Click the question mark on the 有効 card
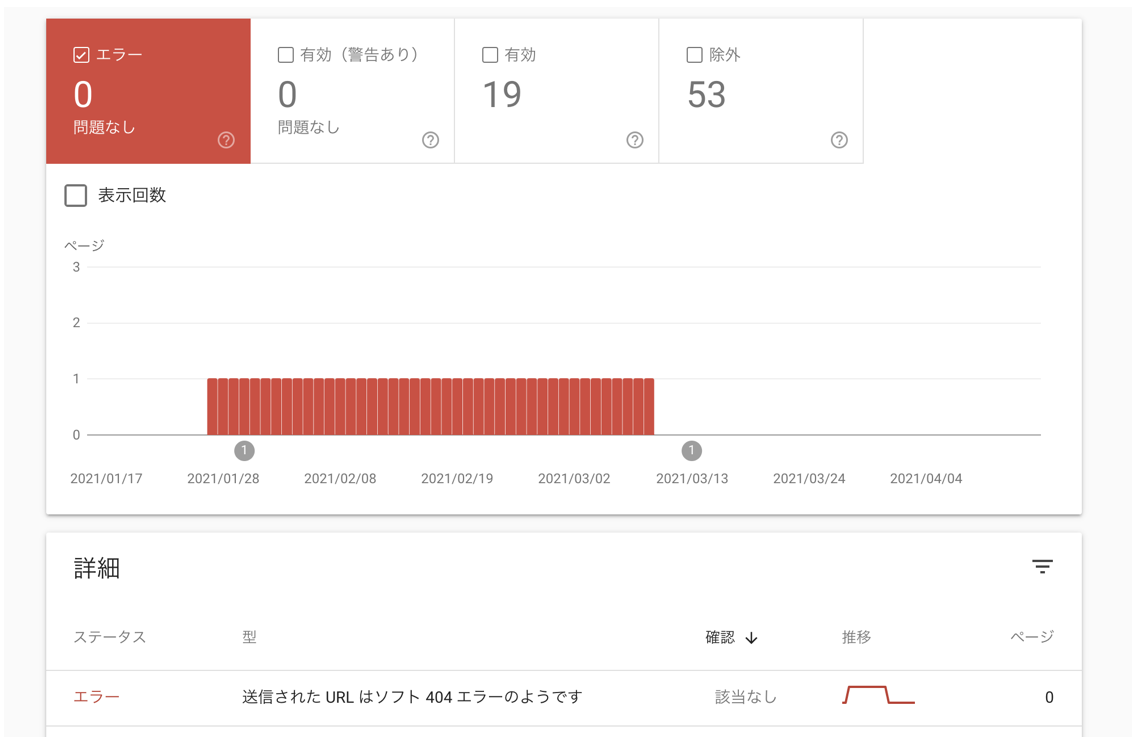This screenshot has width=1132, height=744. [634, 140]
